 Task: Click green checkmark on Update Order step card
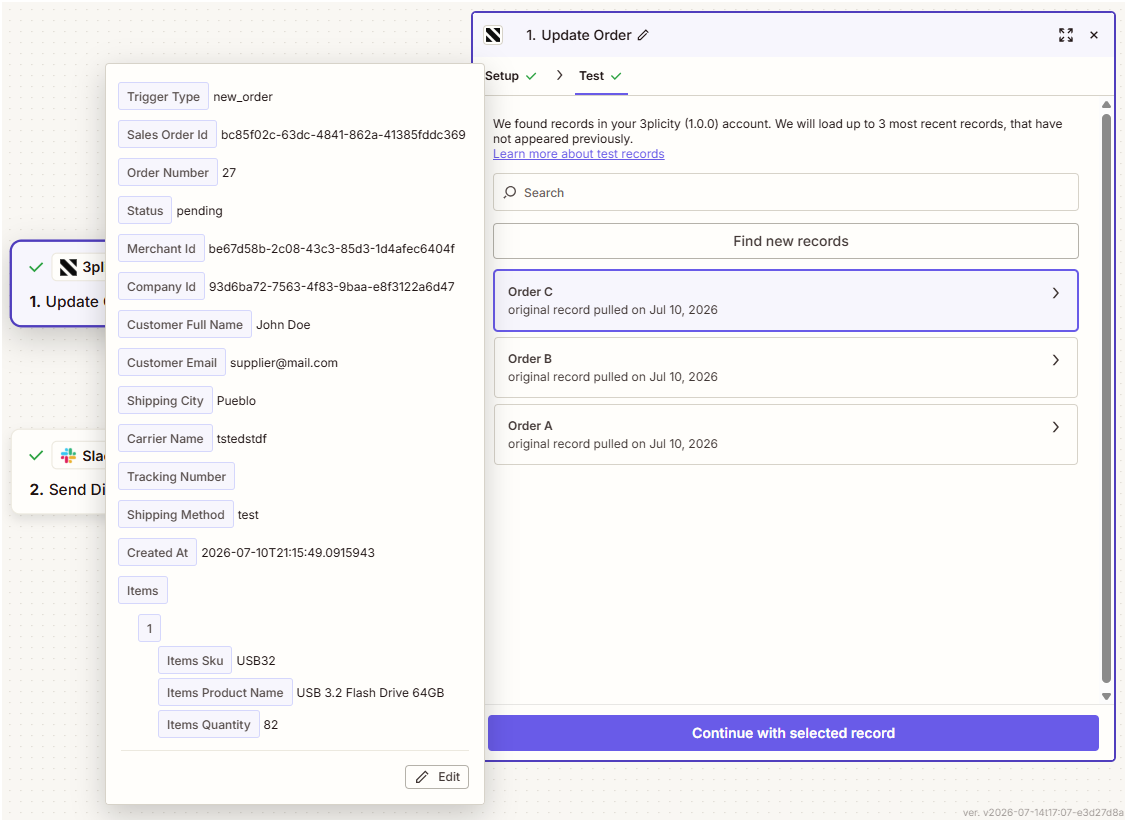36,267
